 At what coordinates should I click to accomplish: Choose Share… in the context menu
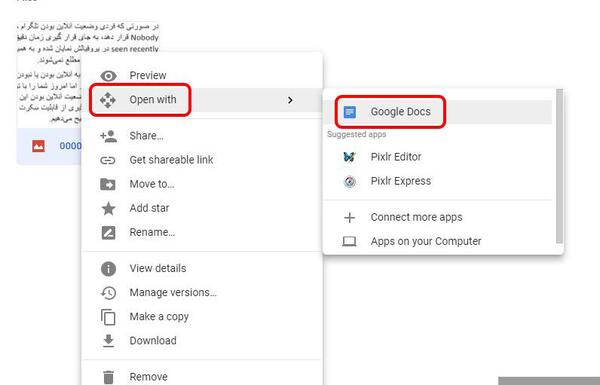202,136
